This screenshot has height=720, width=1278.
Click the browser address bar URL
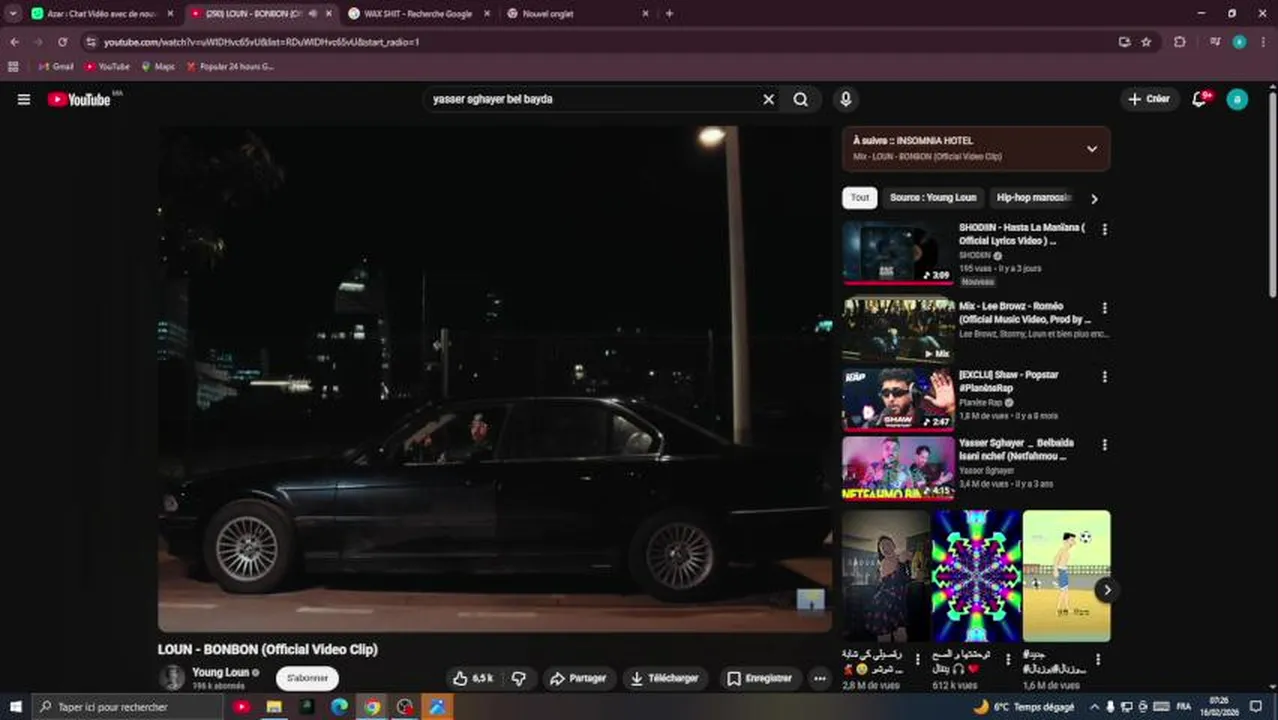click(261, 42)
